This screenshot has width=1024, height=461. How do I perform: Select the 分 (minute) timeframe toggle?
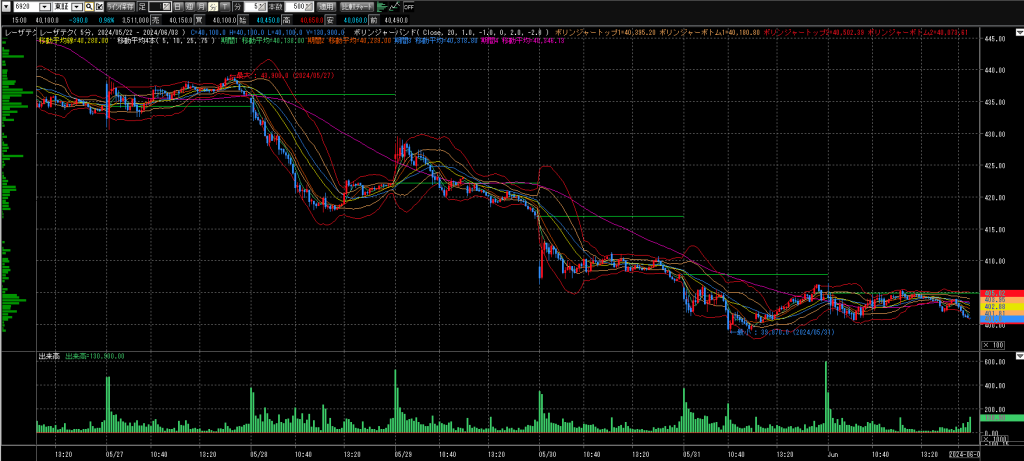(213, 6)
